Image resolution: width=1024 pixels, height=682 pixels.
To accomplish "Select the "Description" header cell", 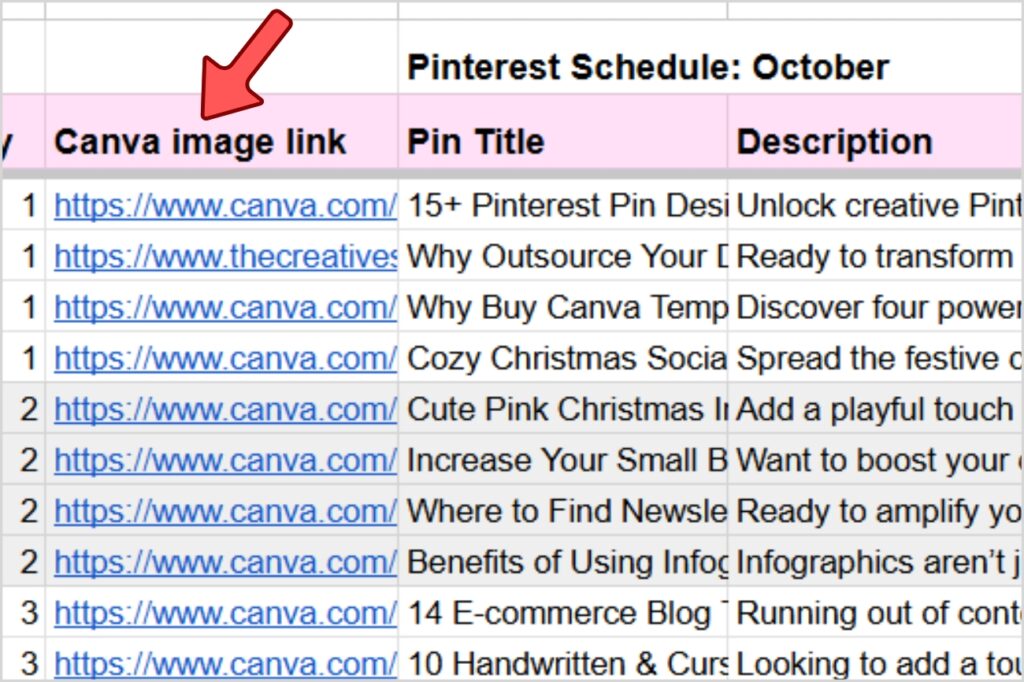I will [875, 142].
